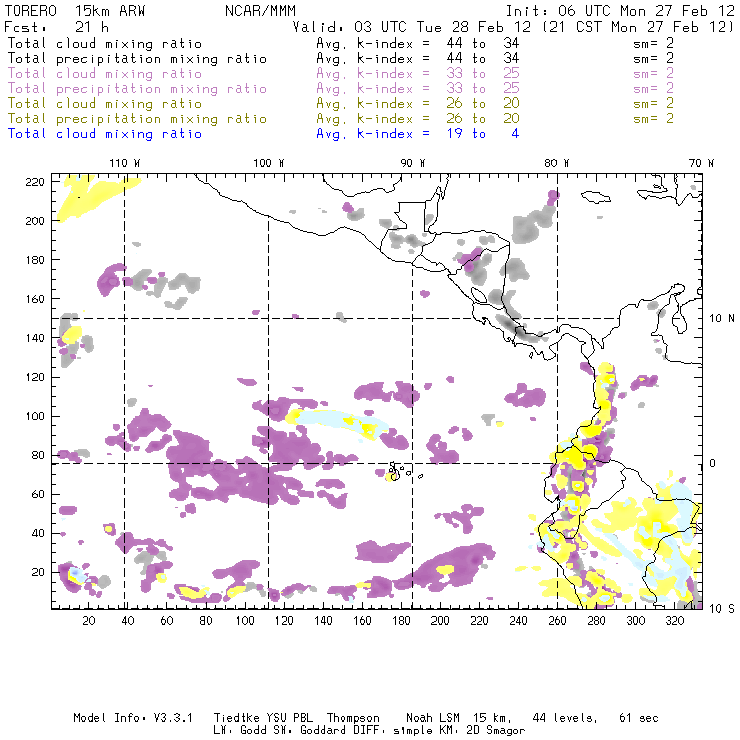Click the "180" tick label on horizontal axis

pyautogui.click(x=401, y=621)
